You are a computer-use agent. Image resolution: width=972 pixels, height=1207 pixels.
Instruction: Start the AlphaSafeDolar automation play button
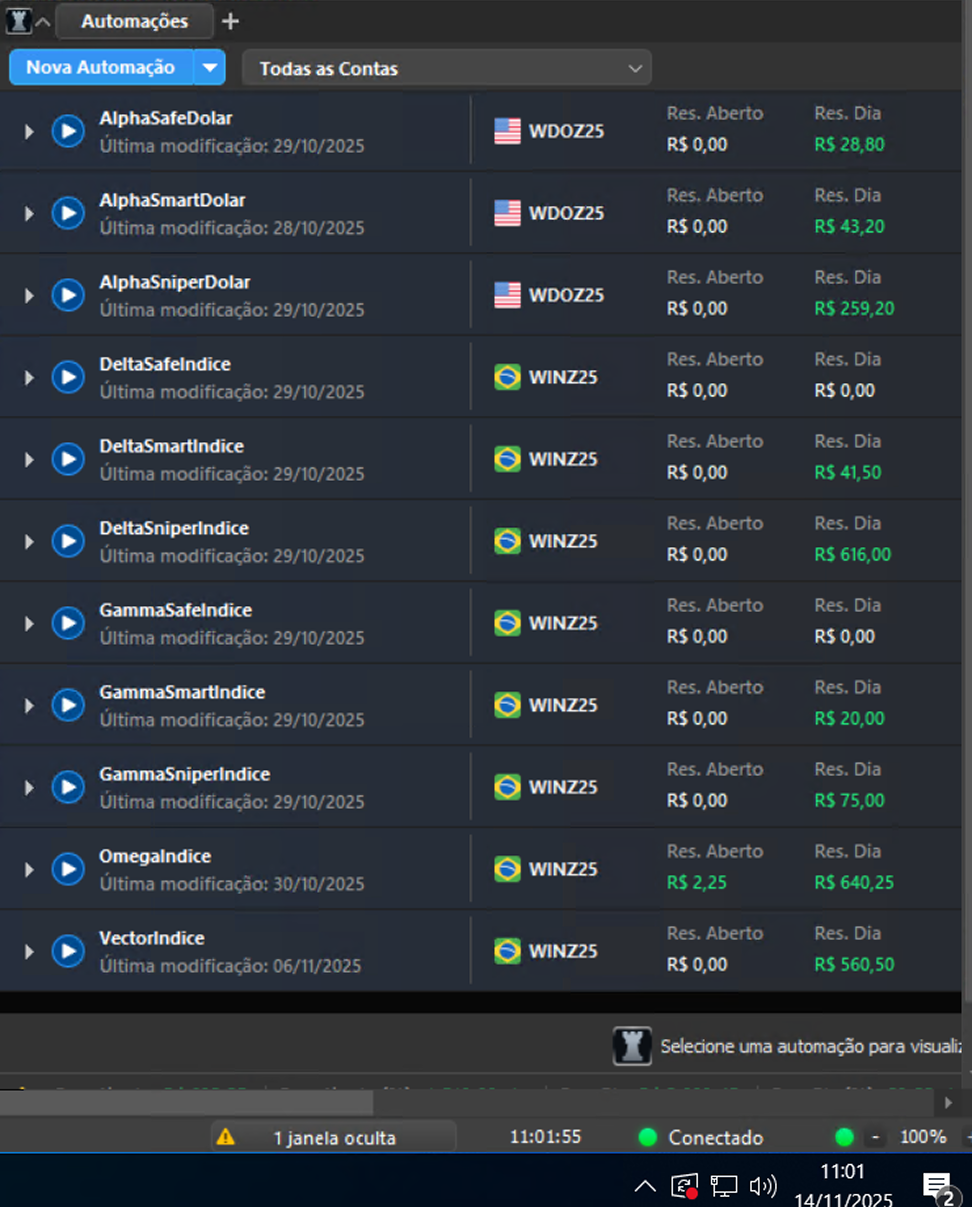point(68,131)
